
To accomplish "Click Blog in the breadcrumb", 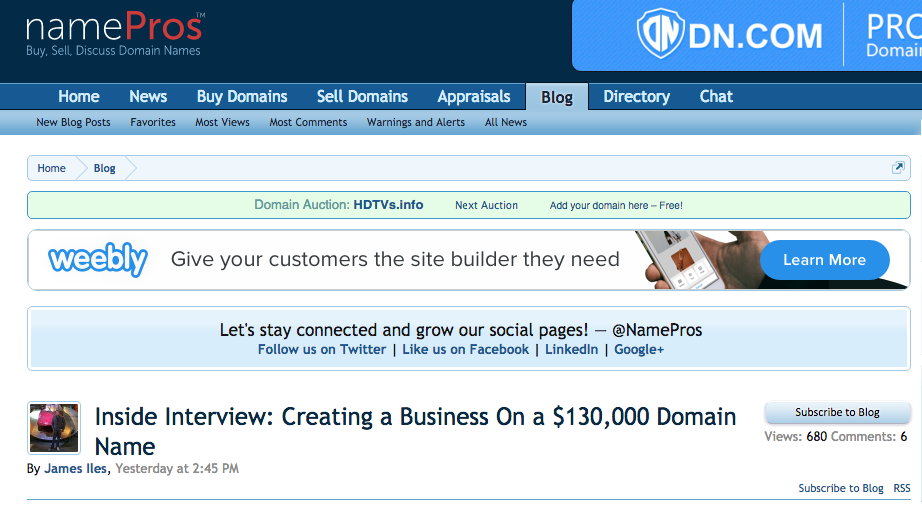I will click(x=105, y=168).
